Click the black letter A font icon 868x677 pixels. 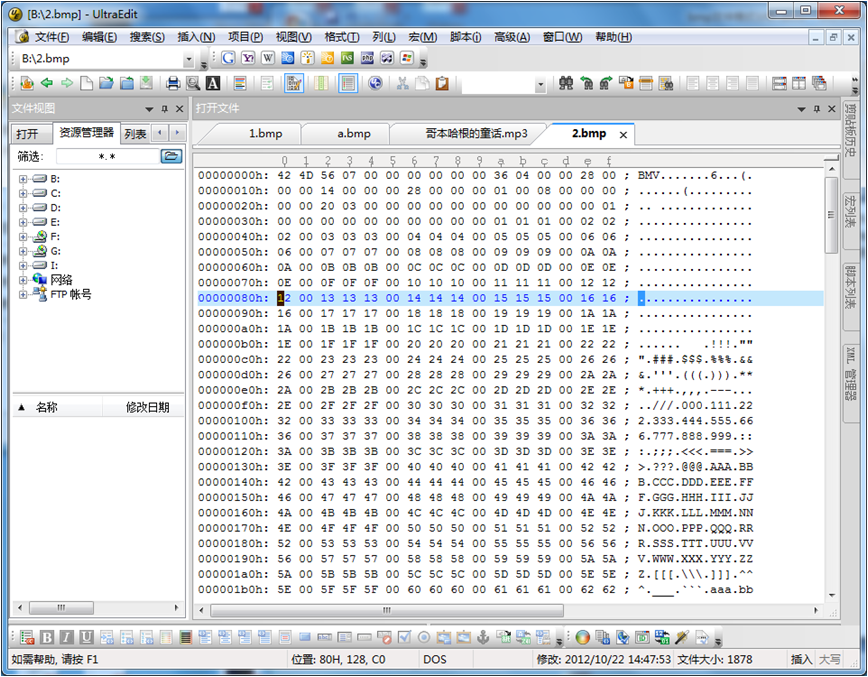coord(213,84)
